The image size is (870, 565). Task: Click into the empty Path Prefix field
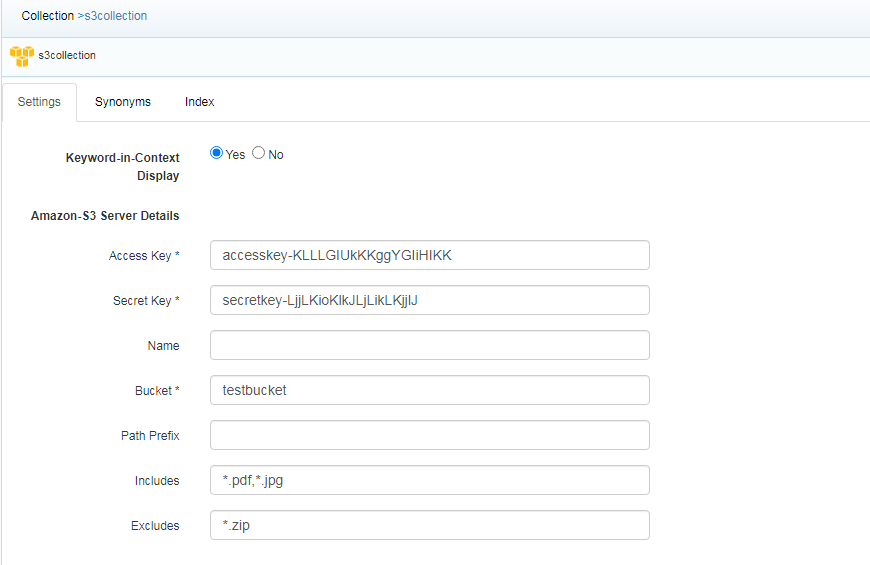[429, 435]
